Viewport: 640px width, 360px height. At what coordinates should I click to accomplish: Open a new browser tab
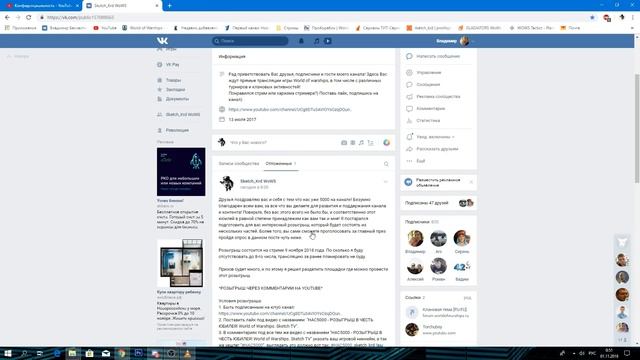169,6
